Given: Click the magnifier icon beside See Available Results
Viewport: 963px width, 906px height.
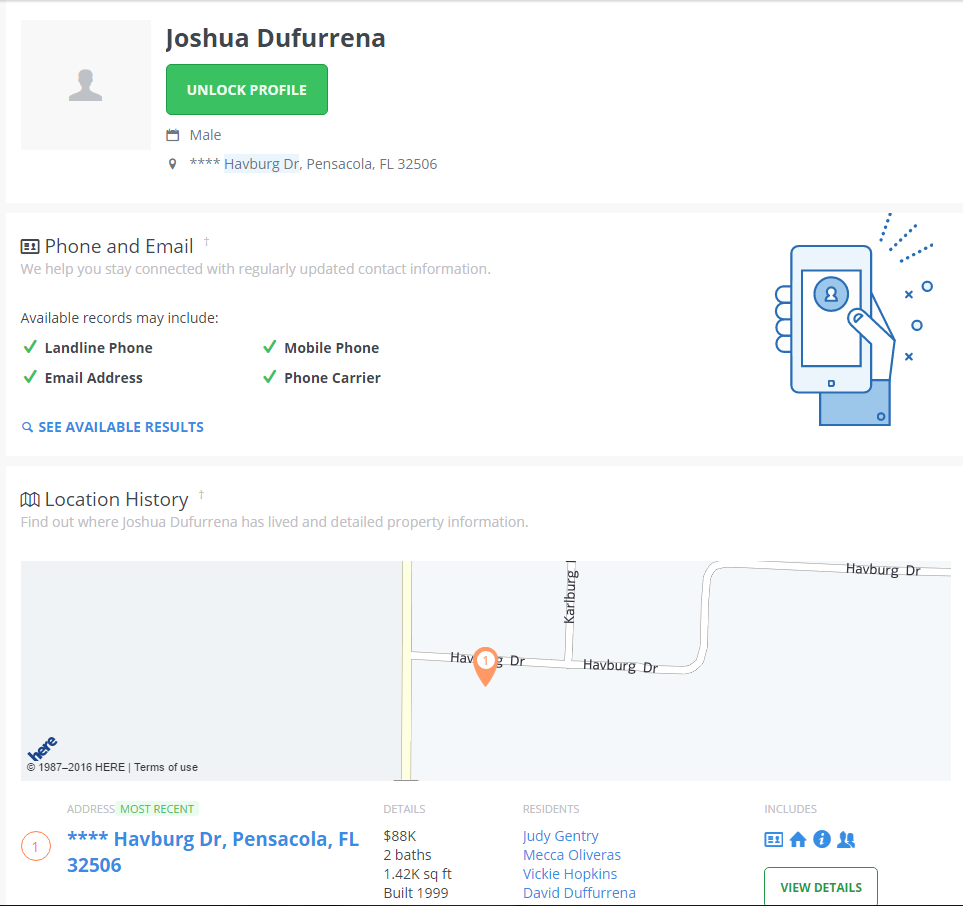Looking at the screenshot, I should (27, 427).
